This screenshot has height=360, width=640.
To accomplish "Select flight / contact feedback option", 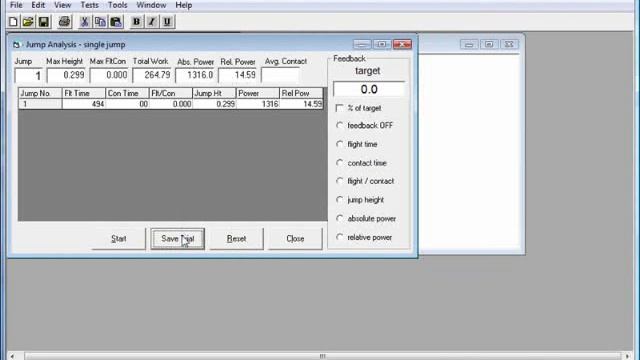I will click(339, 181).
